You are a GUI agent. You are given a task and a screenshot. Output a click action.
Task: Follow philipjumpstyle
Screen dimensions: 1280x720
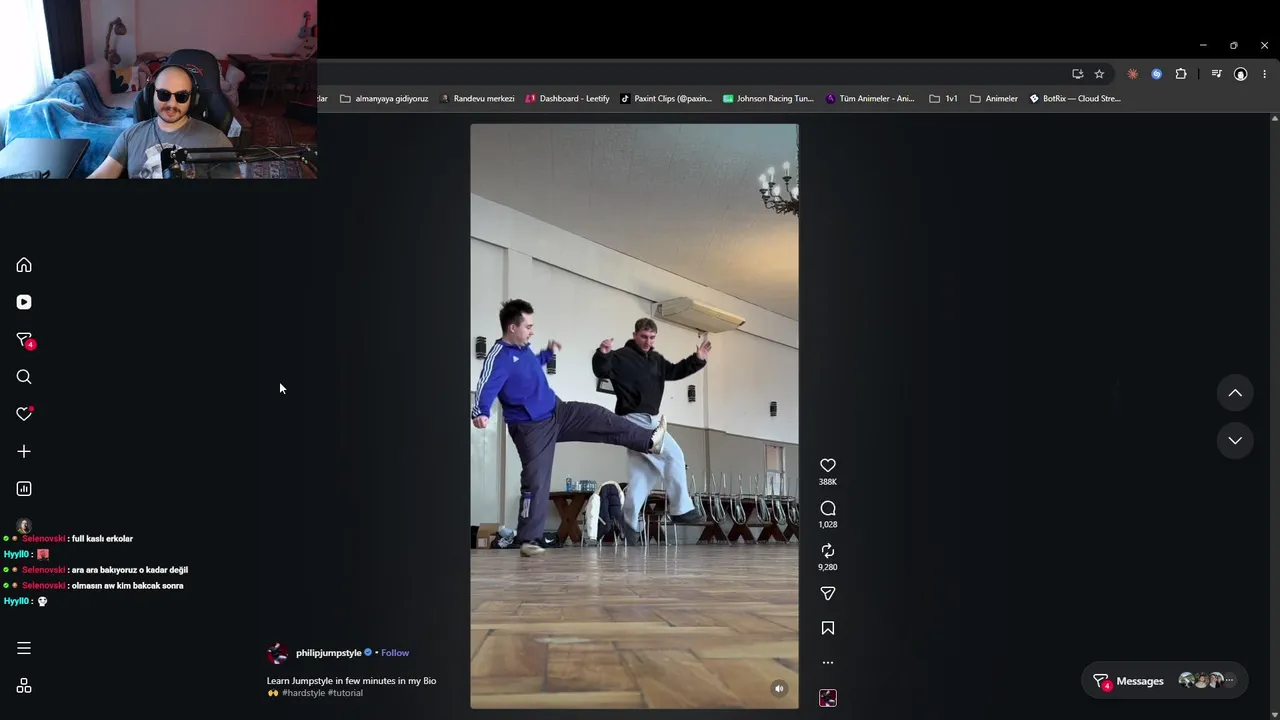point(395,653)
